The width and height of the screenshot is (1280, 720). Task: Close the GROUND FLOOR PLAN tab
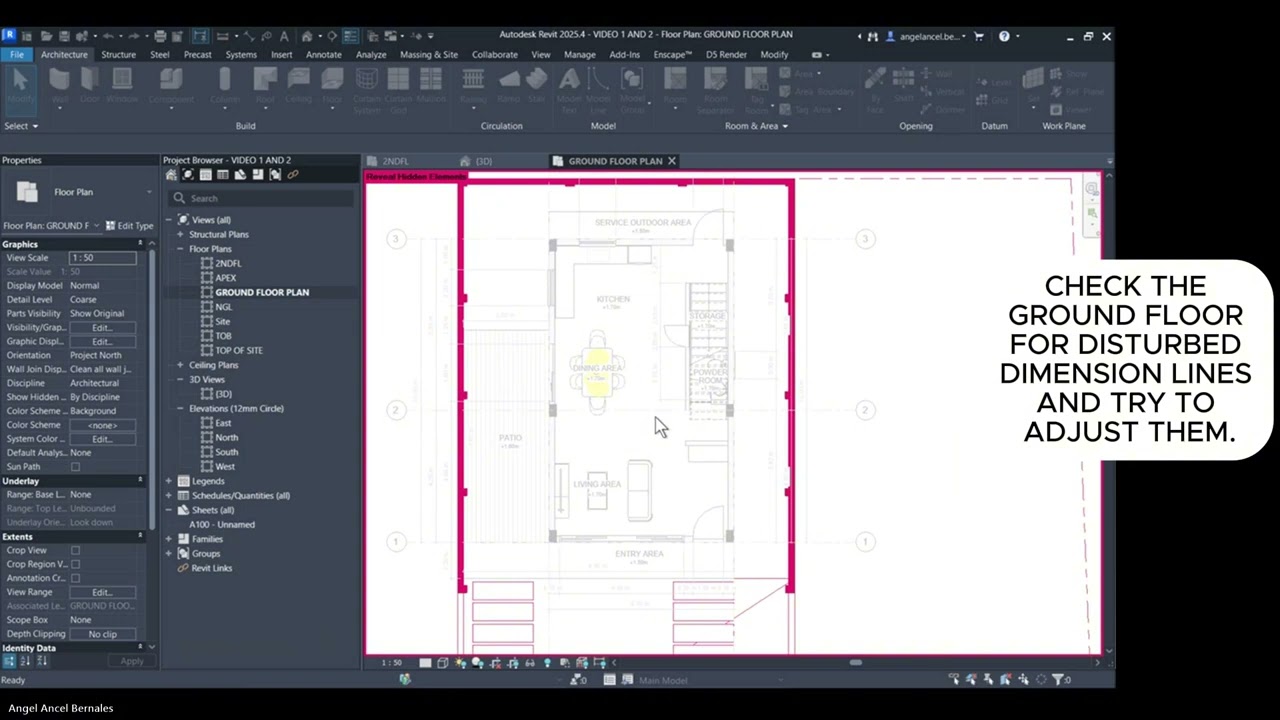pyautogui.click(x=672, y=161)
